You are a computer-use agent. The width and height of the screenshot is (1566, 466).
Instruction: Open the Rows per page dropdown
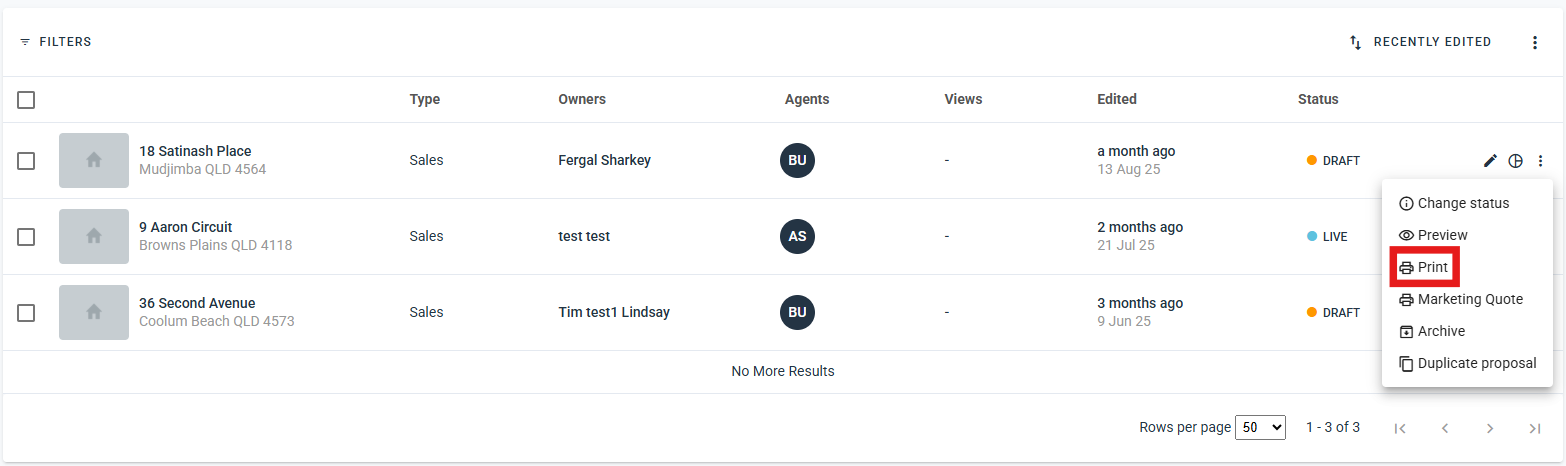pos(1261,427)
